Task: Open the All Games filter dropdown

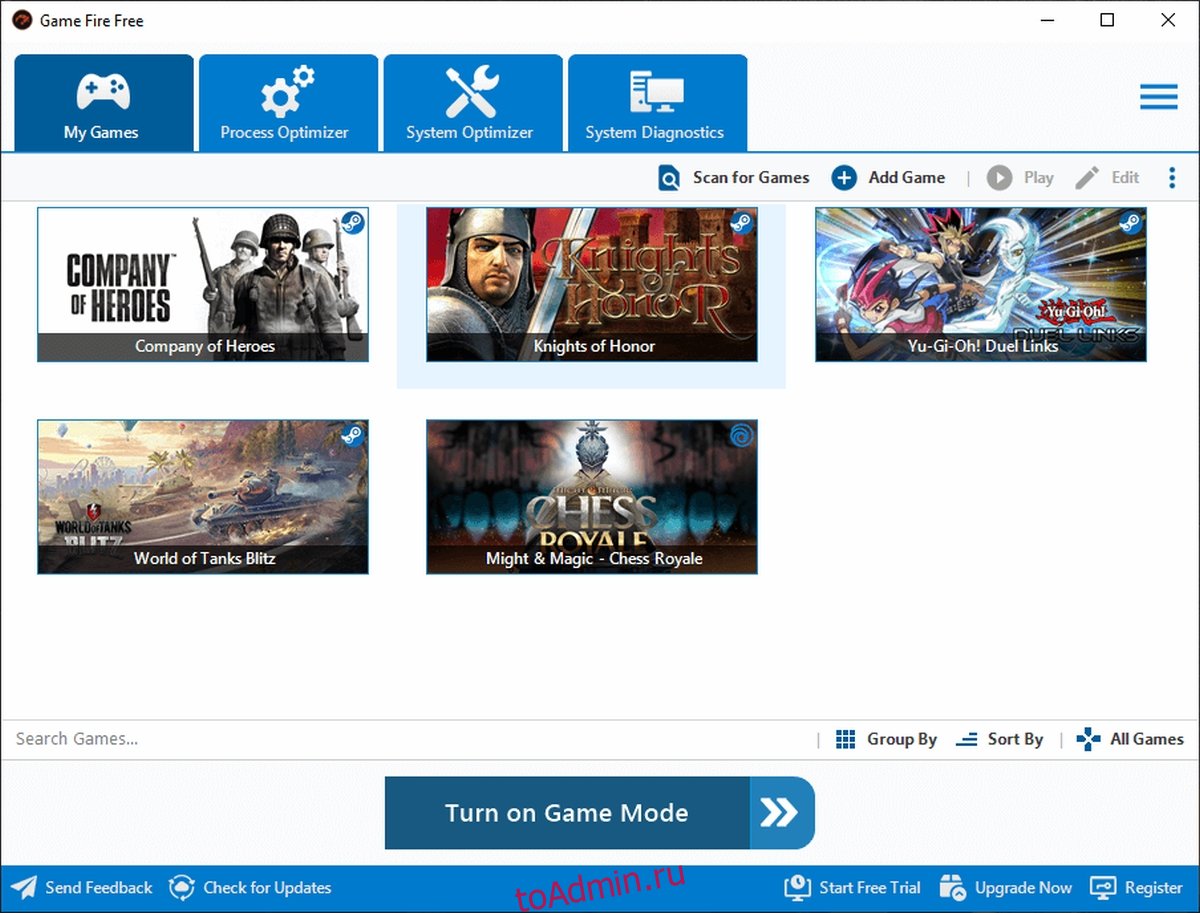Action: click(x=1130, y=739)
